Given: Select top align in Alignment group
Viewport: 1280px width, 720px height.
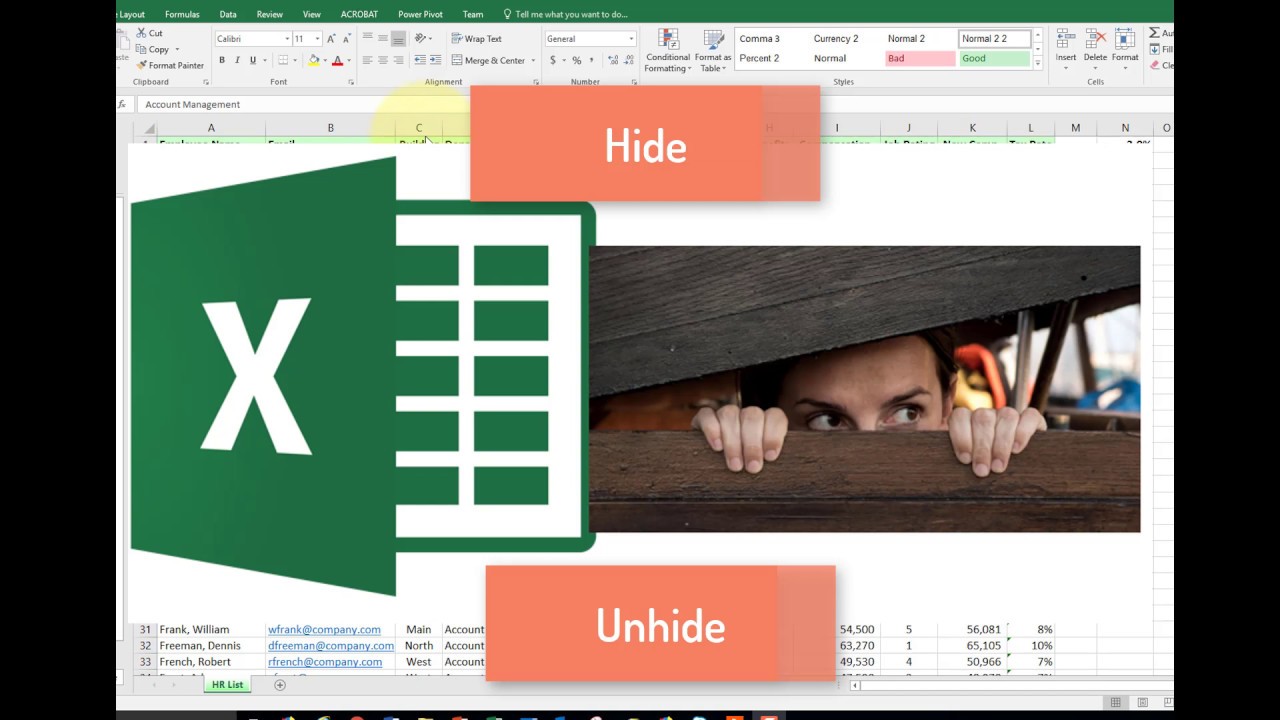Looking at the screenshot, I should pos(367,37).
